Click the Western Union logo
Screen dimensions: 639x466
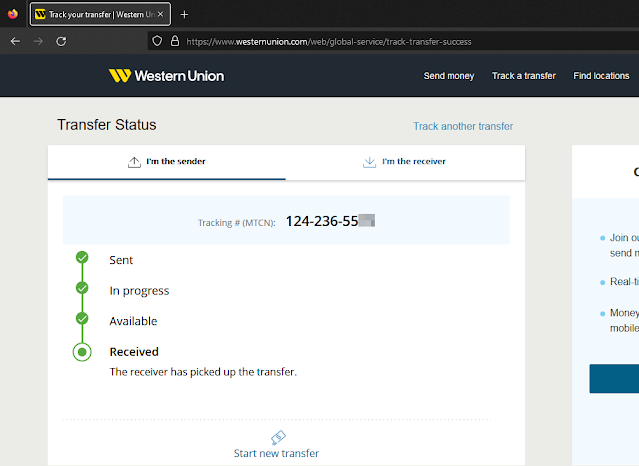166,76
